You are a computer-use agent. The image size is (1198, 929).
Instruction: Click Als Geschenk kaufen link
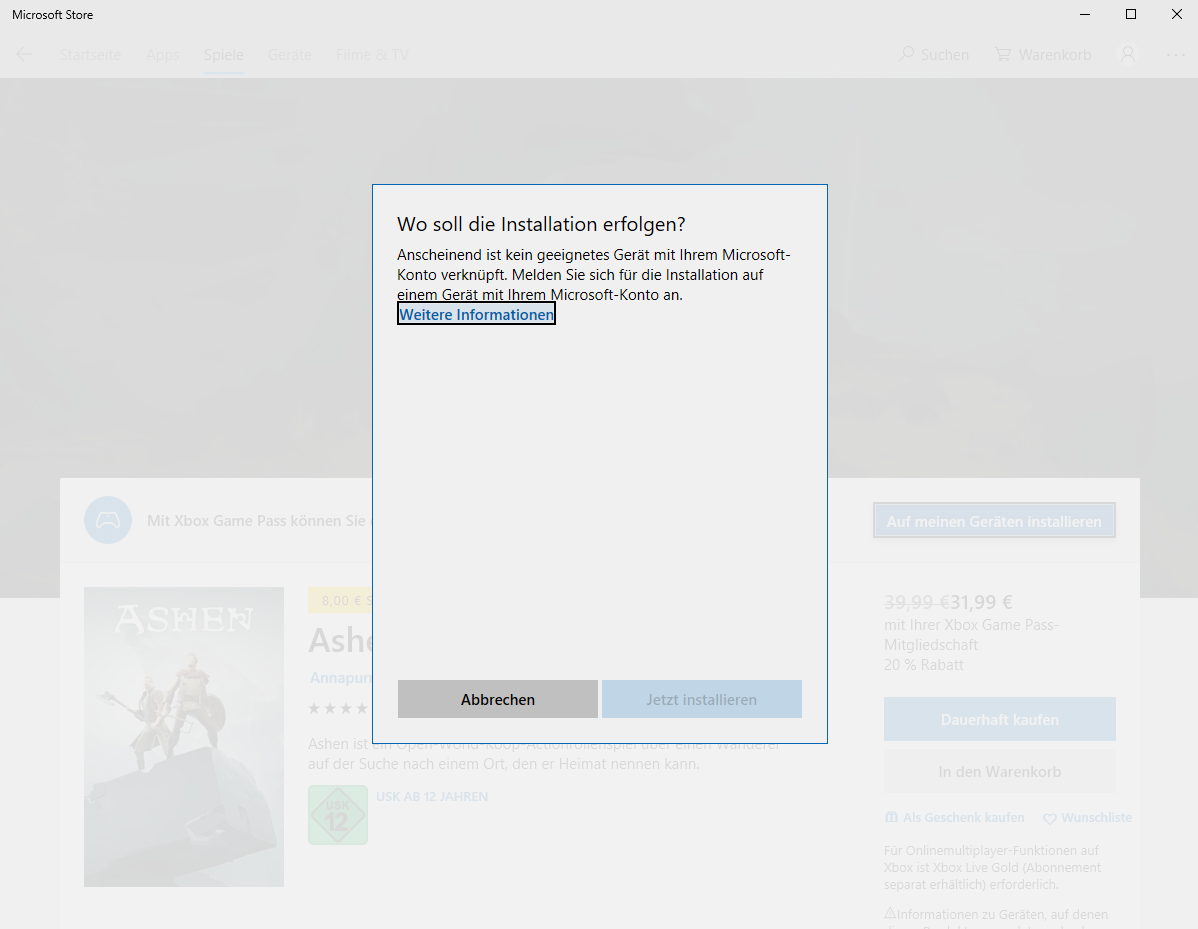click(x=954, y=817)
